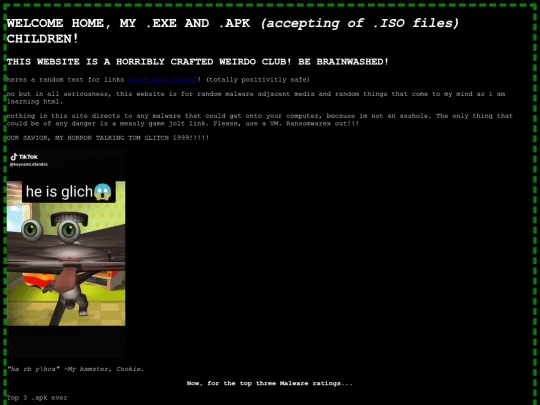Click the 'no but in all seriousness' paragraph
Screen dimensions: 540x405
(x=256, y=97)
